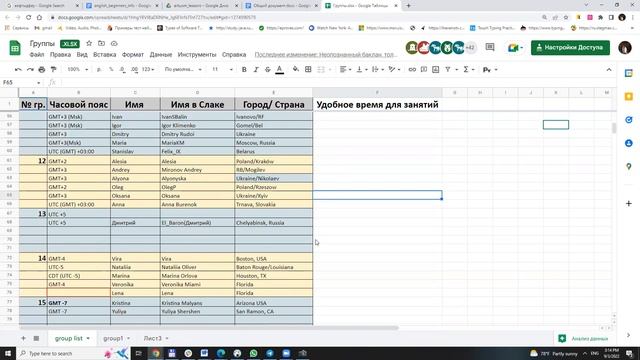This screenshot has width=640, height=360.
Task: Open Данные menu
Action: click(161, 55)
